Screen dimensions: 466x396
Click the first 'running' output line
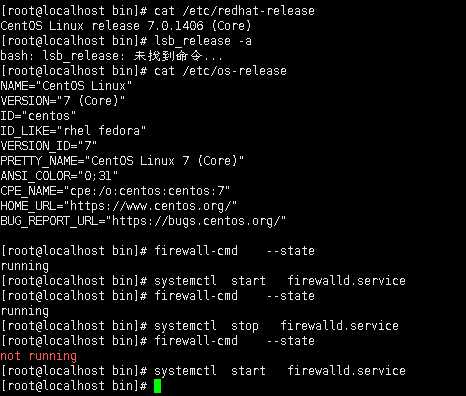click(x=24, y=266)
